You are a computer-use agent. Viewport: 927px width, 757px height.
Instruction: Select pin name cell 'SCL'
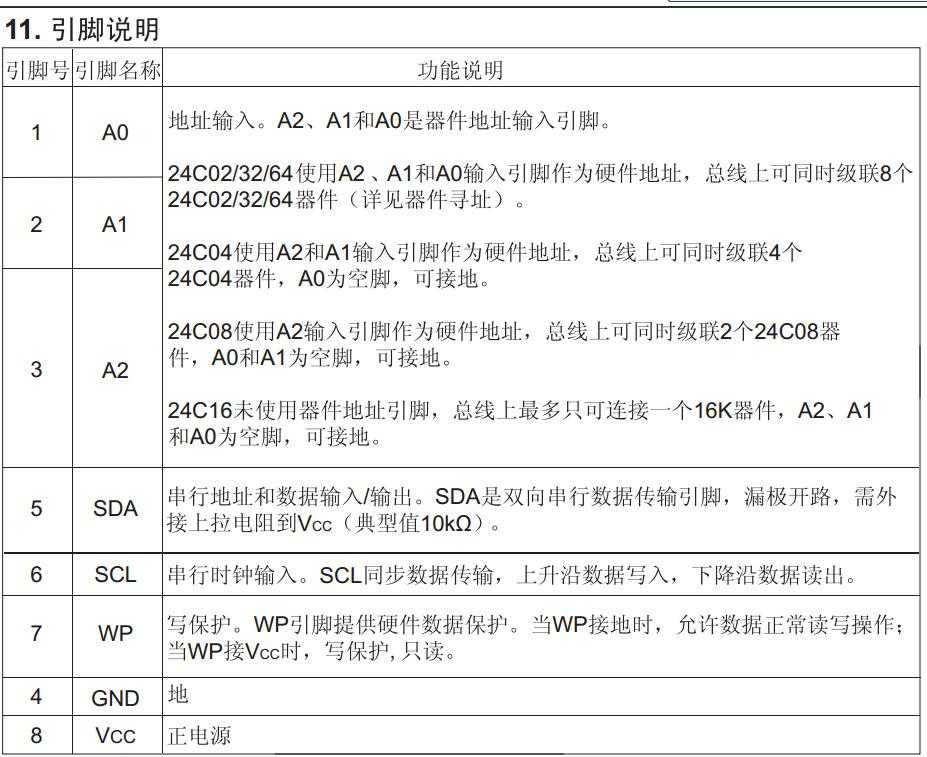click(116, 574)
